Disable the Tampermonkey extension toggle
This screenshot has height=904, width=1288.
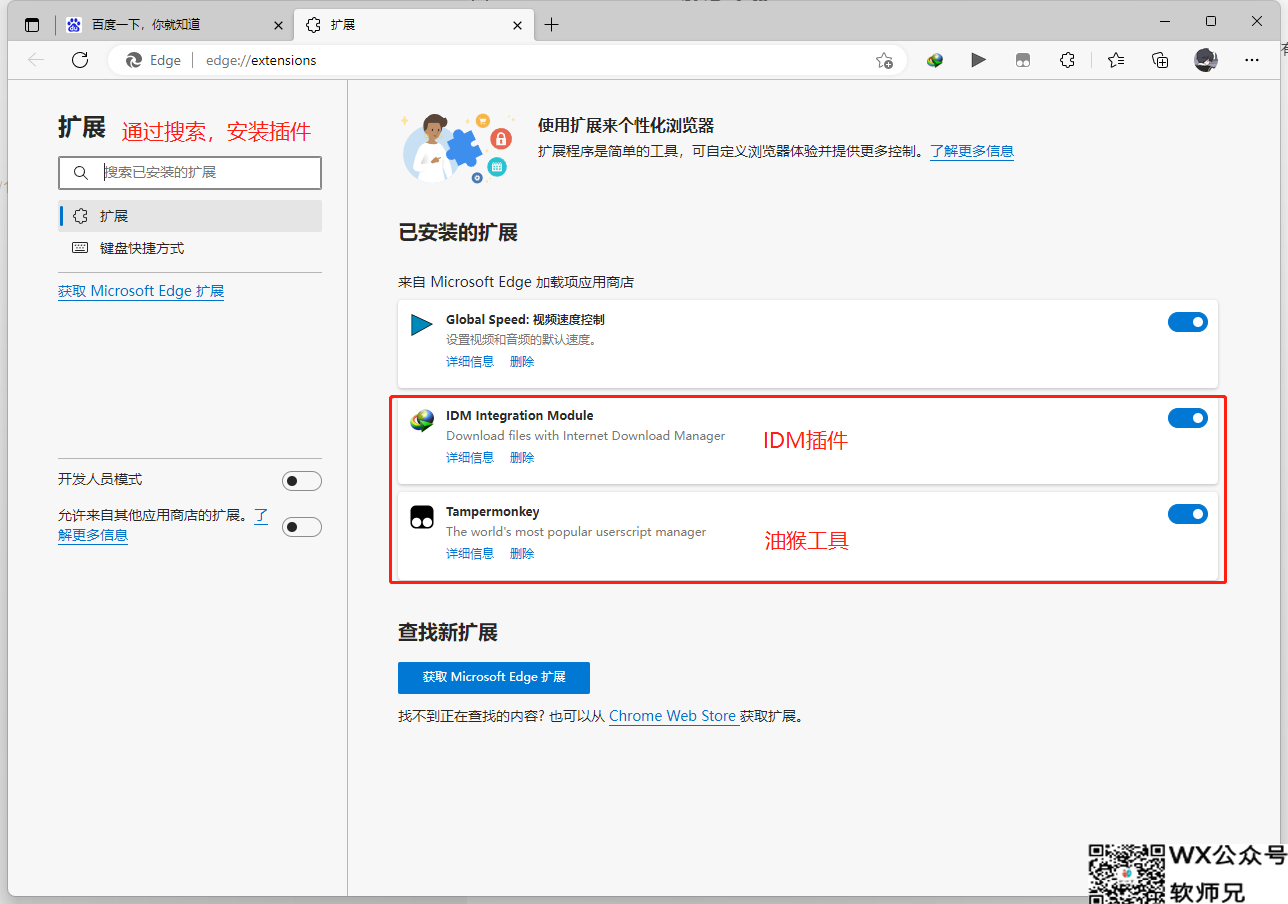point(1188,514)
